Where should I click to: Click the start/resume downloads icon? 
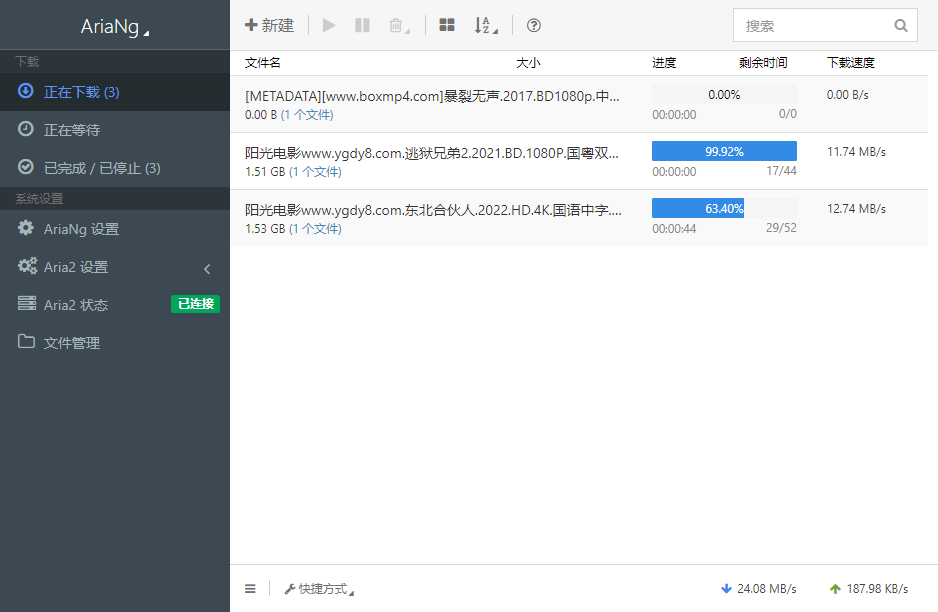click(x=329, y=25)
